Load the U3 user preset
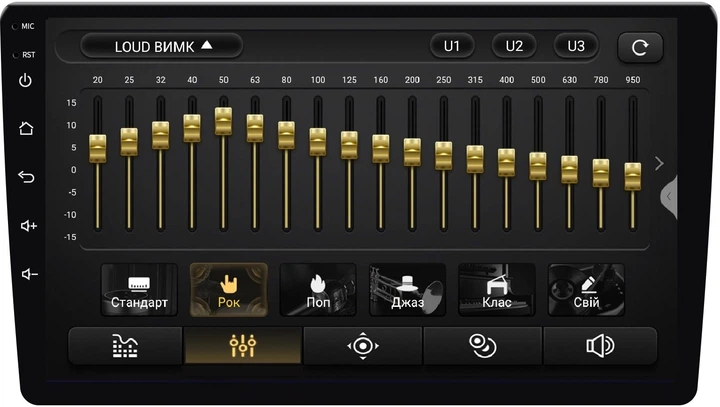The image size is (720, 407). tap(576, 46)
